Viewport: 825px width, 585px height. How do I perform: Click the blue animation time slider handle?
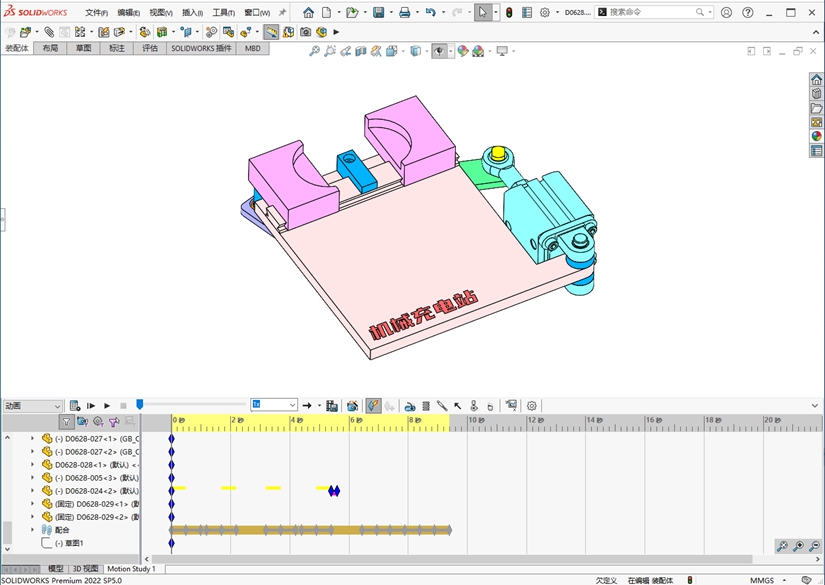pos(140,404)
